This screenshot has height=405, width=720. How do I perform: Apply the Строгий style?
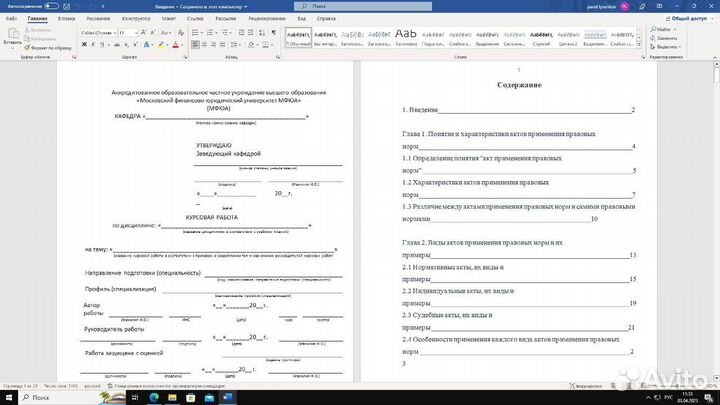(x=541, y=37)
